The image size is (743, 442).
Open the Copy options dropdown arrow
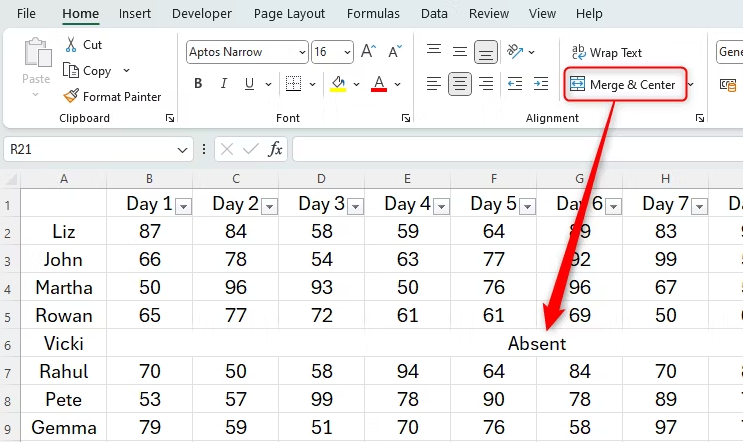pyautogui.click(x=127, y=71)
